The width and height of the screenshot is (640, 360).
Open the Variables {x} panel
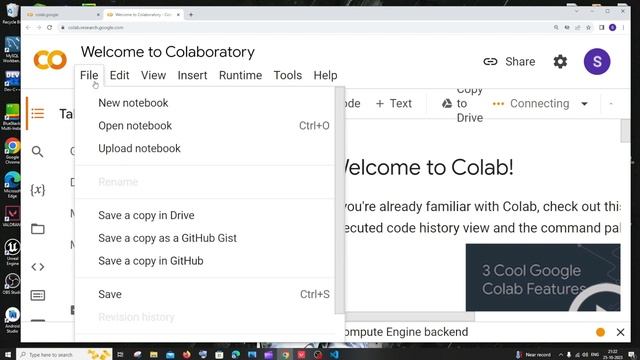[x=38, y=190]
